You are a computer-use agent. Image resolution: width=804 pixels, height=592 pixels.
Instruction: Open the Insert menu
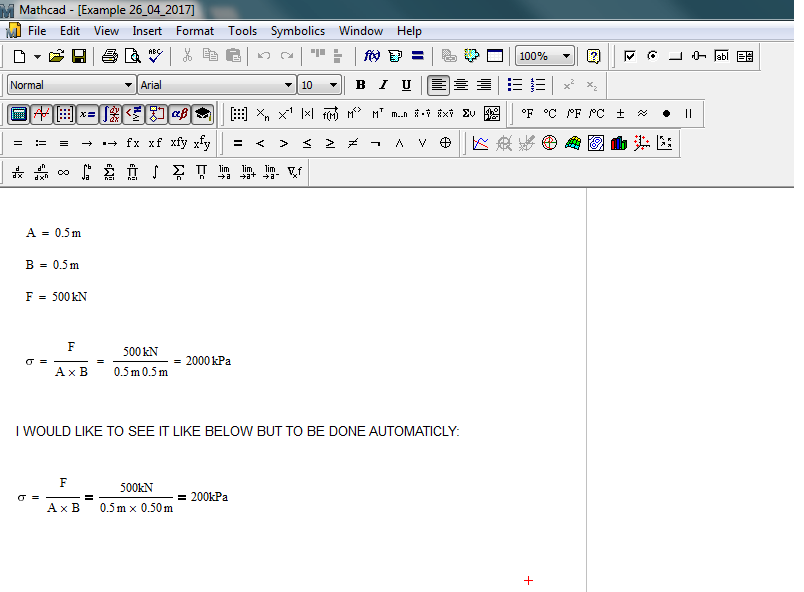147,31
